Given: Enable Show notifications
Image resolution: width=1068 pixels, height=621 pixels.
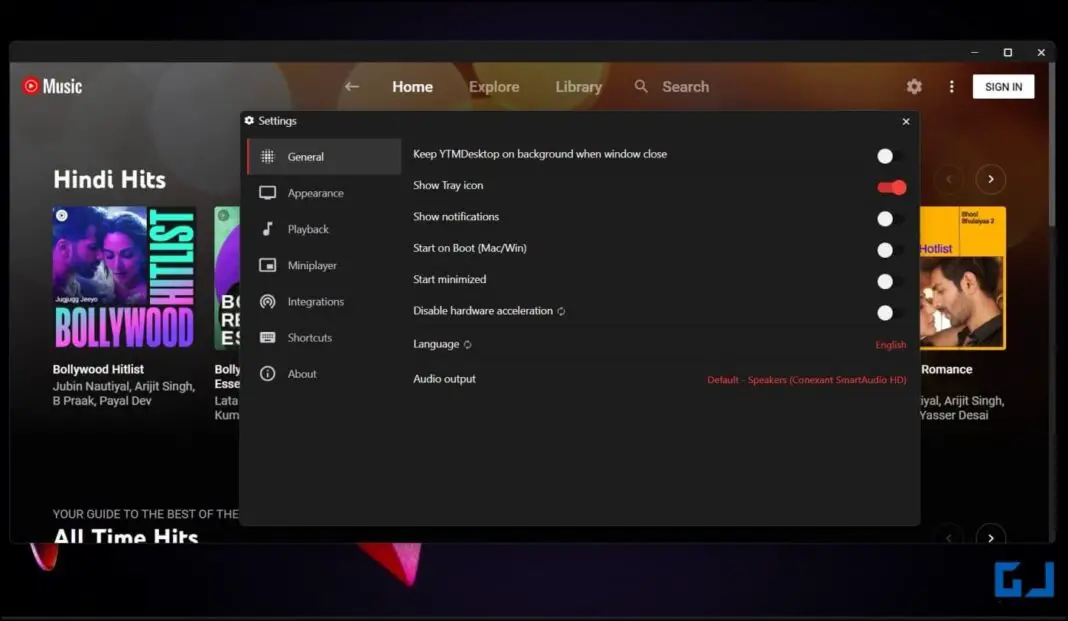Looking at the screenshot, I should point(885,218).
